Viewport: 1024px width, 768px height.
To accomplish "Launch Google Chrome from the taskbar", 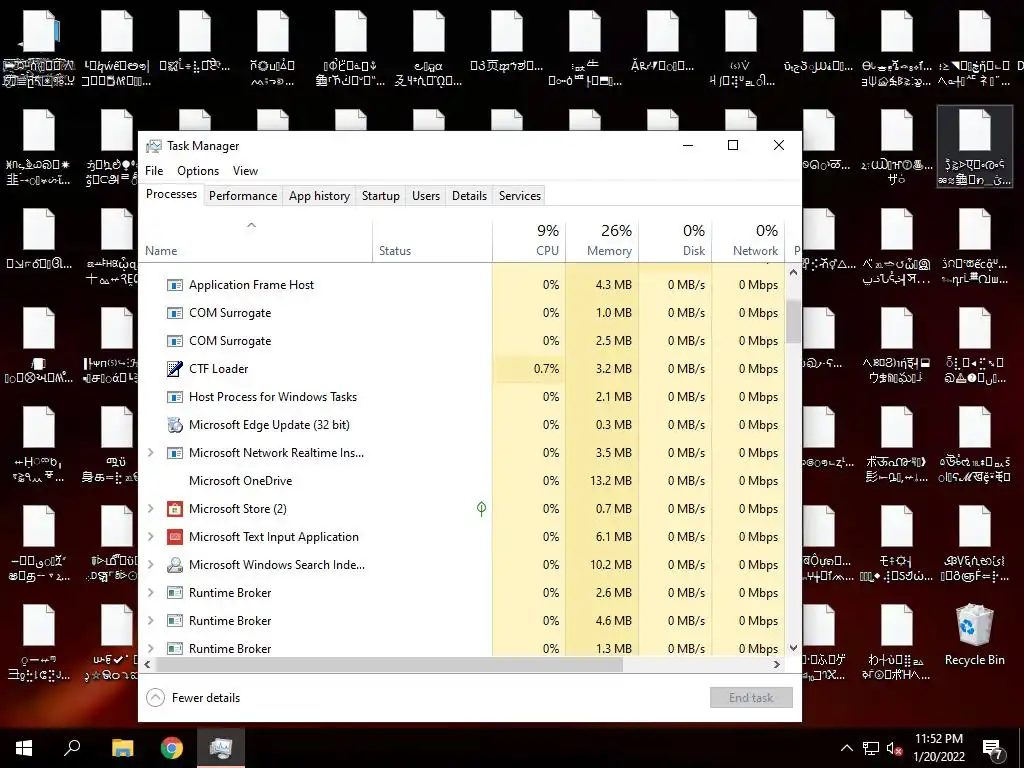I will 172,748.
